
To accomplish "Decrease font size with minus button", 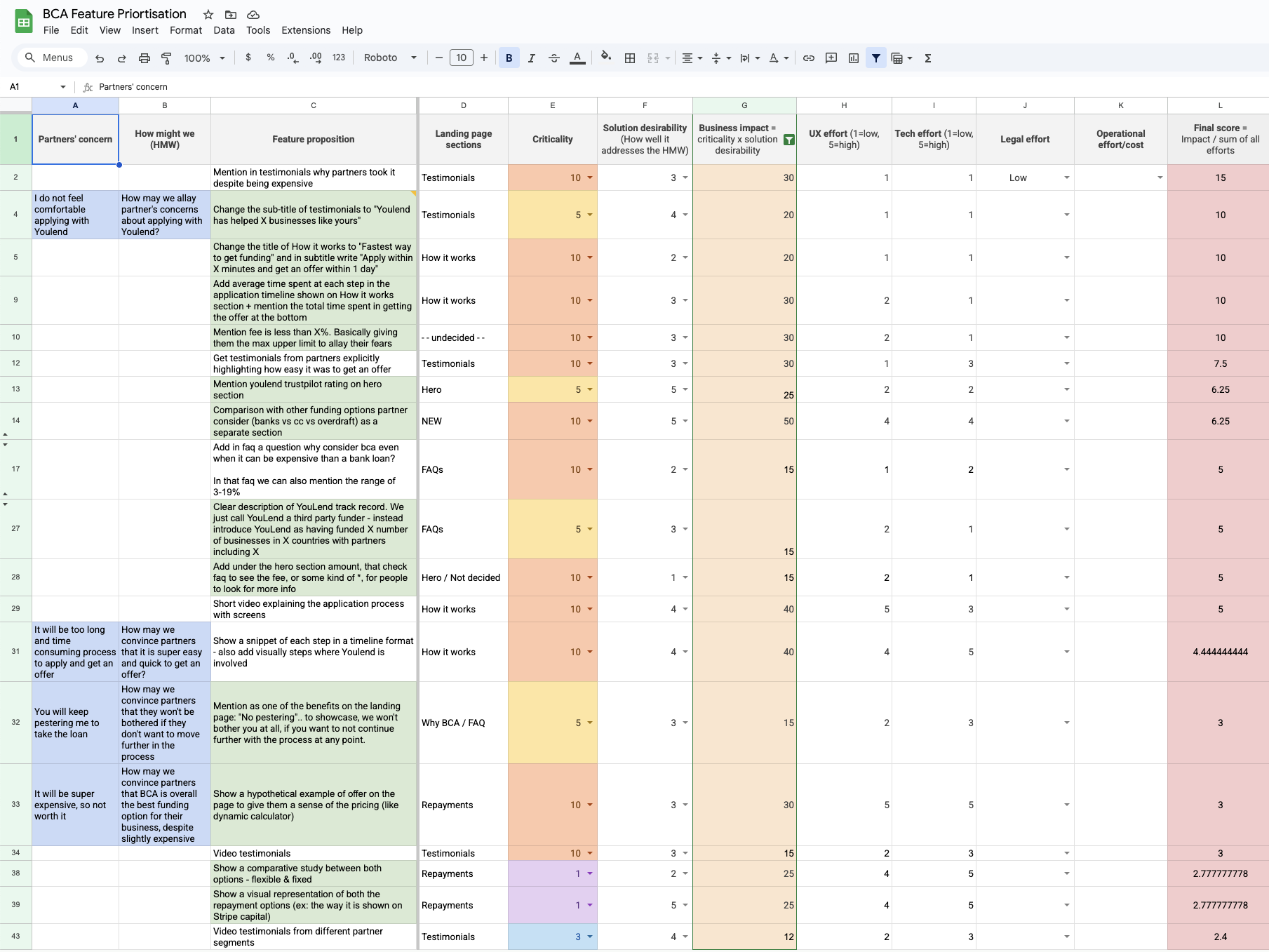I will click(x=438, y=58).
